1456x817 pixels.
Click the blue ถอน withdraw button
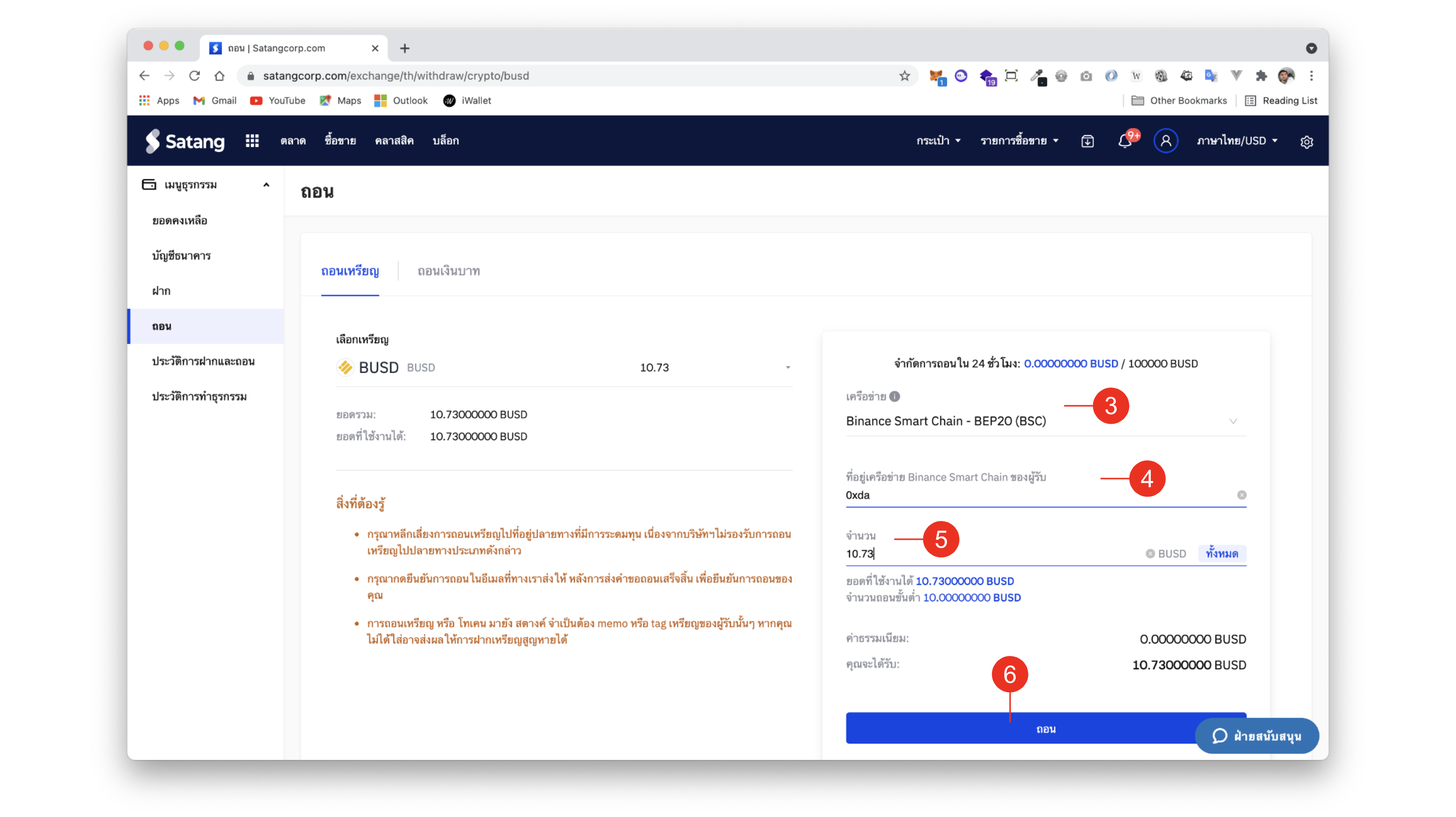(1046, 729)
